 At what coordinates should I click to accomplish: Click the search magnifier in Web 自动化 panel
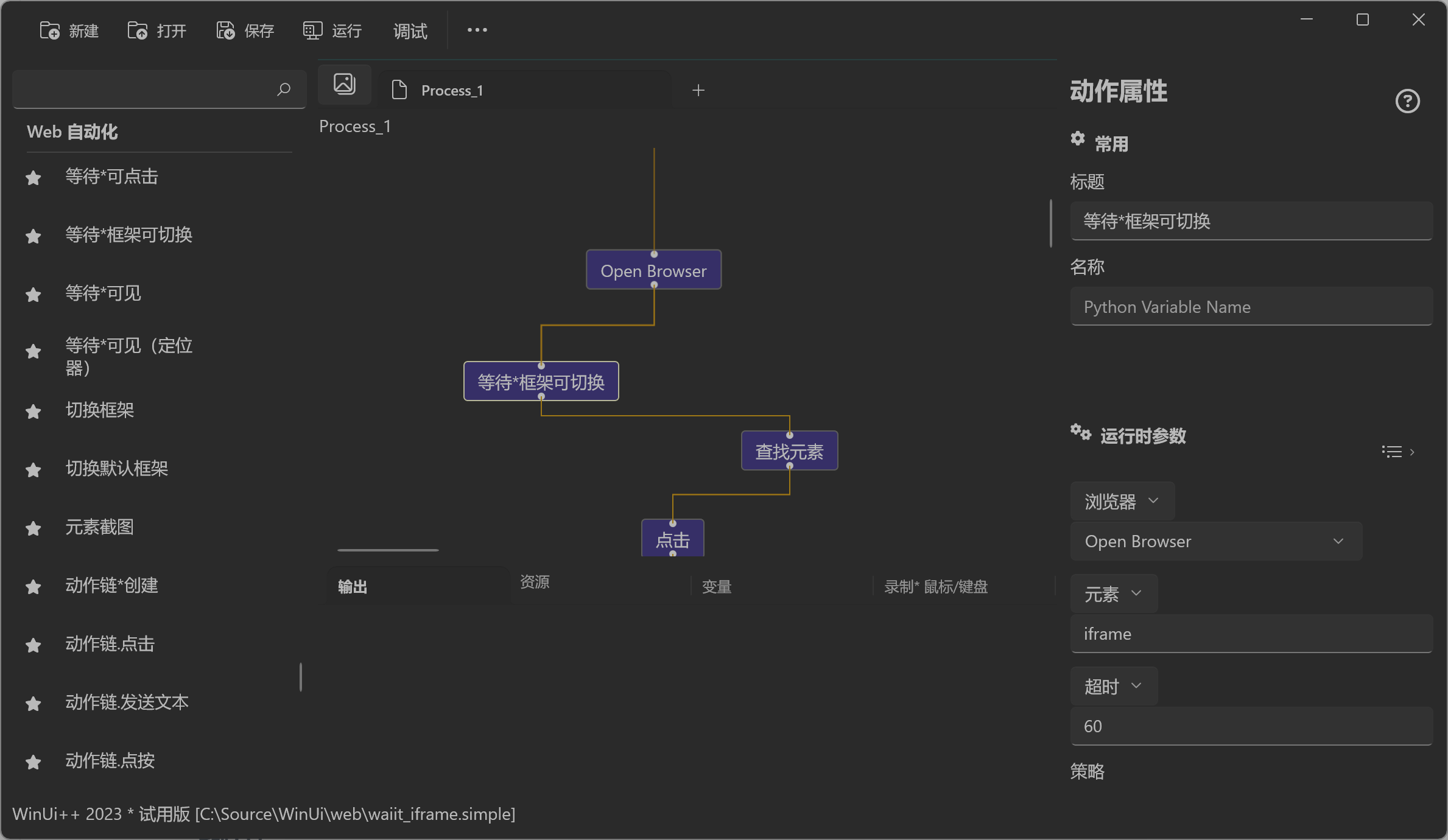283,89
